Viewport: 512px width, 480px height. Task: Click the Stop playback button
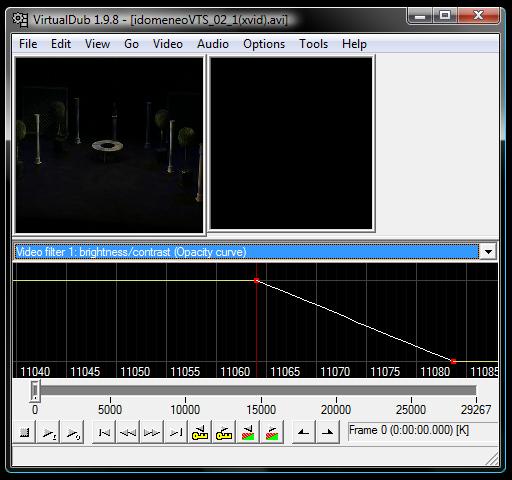[x=24, y=432]
